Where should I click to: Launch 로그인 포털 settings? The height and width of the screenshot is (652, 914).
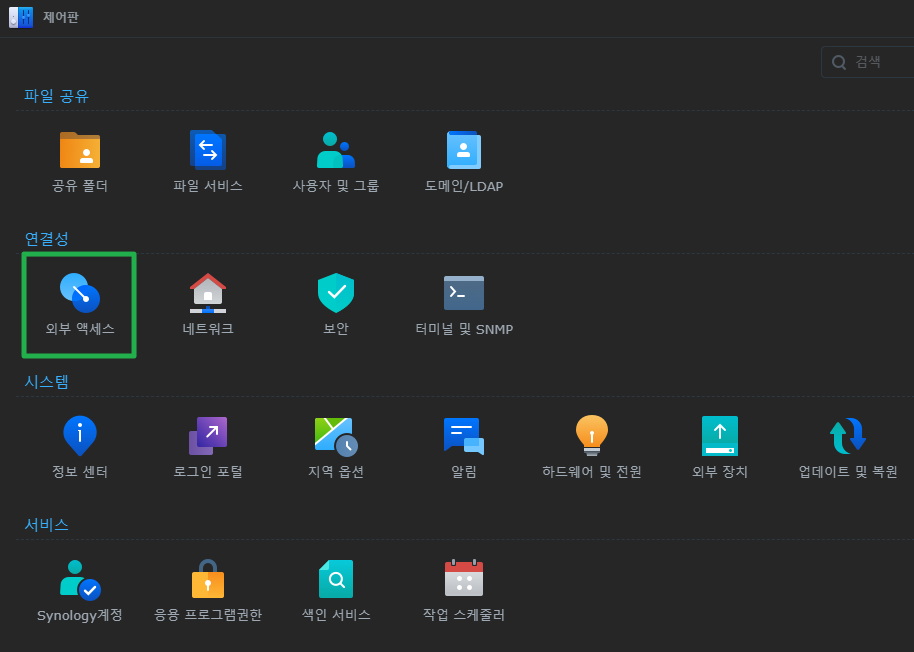tap(208, 437)
